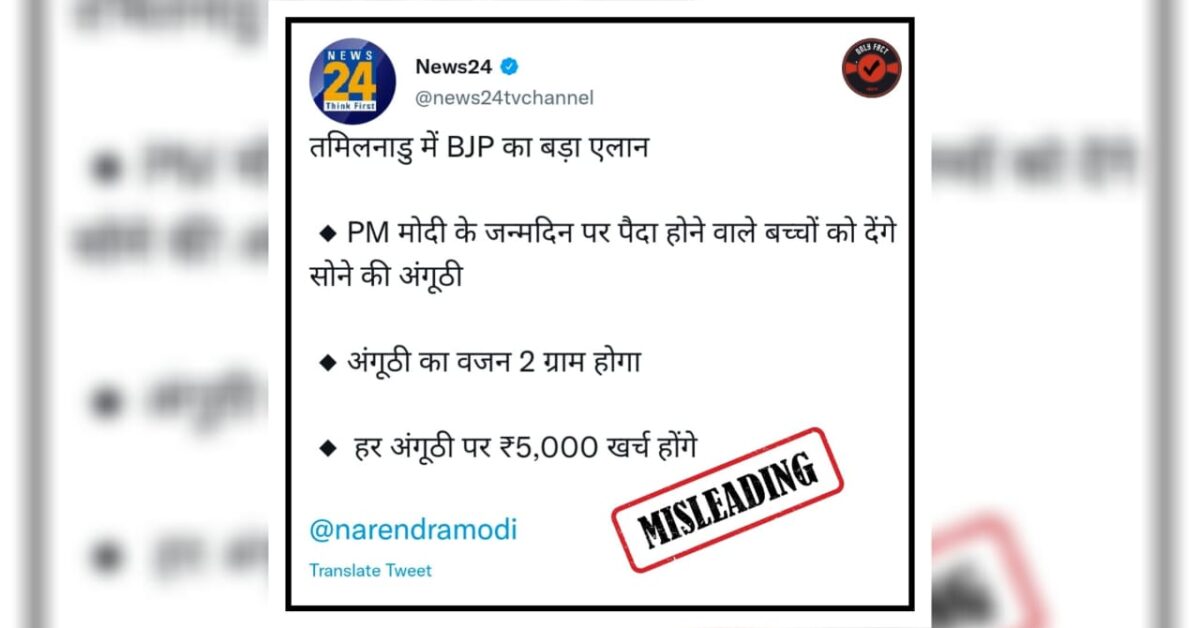Click the blurred background on left side
This screenshot has height=628, width=1200.
tap(142, 314)
